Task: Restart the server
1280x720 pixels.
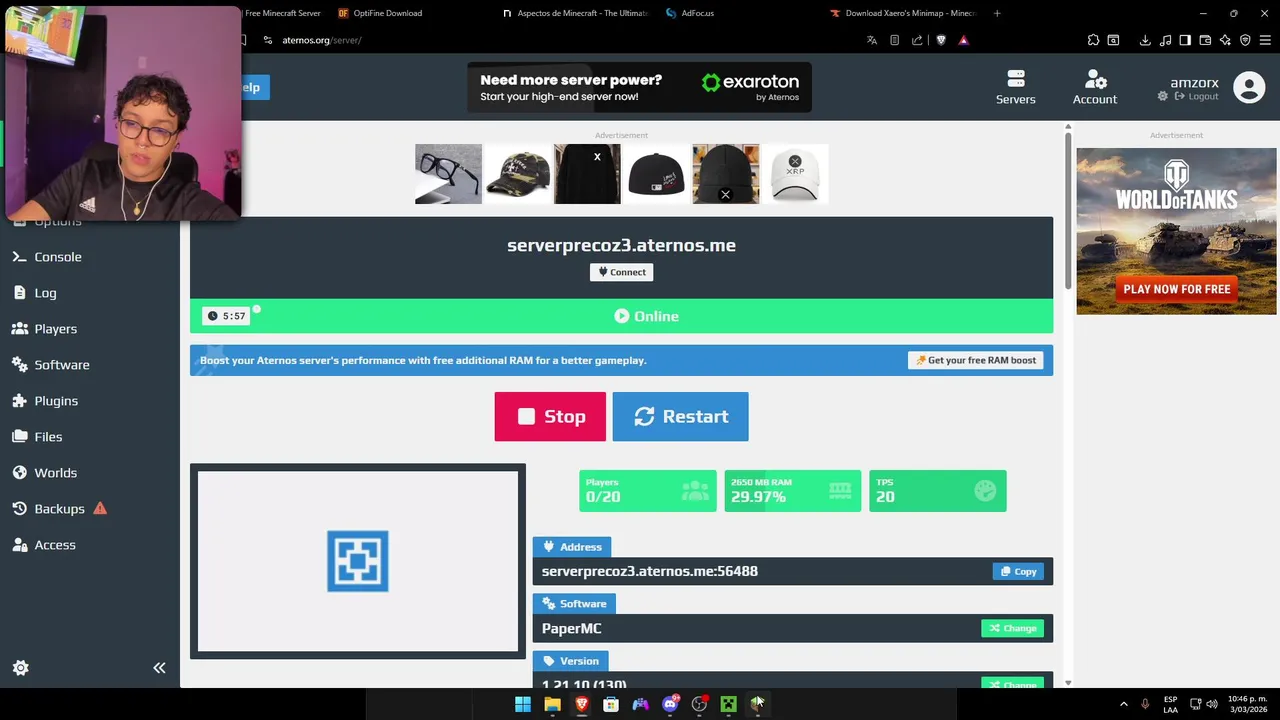Action: (x=680, y=416)
